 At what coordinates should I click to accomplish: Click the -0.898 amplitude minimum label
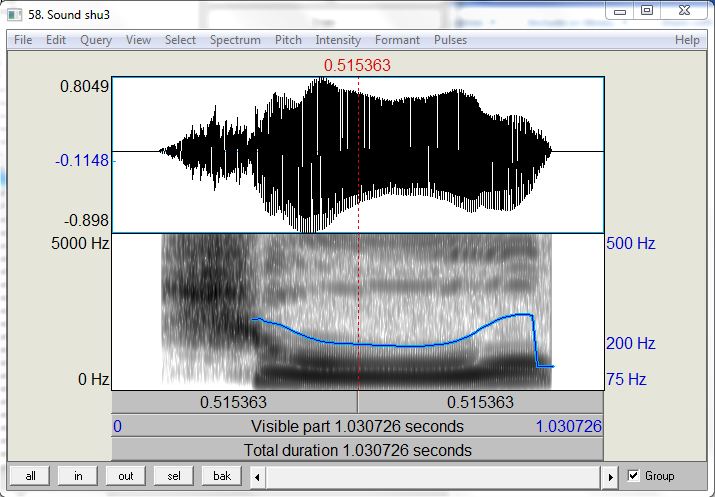(x=86, y=220)
